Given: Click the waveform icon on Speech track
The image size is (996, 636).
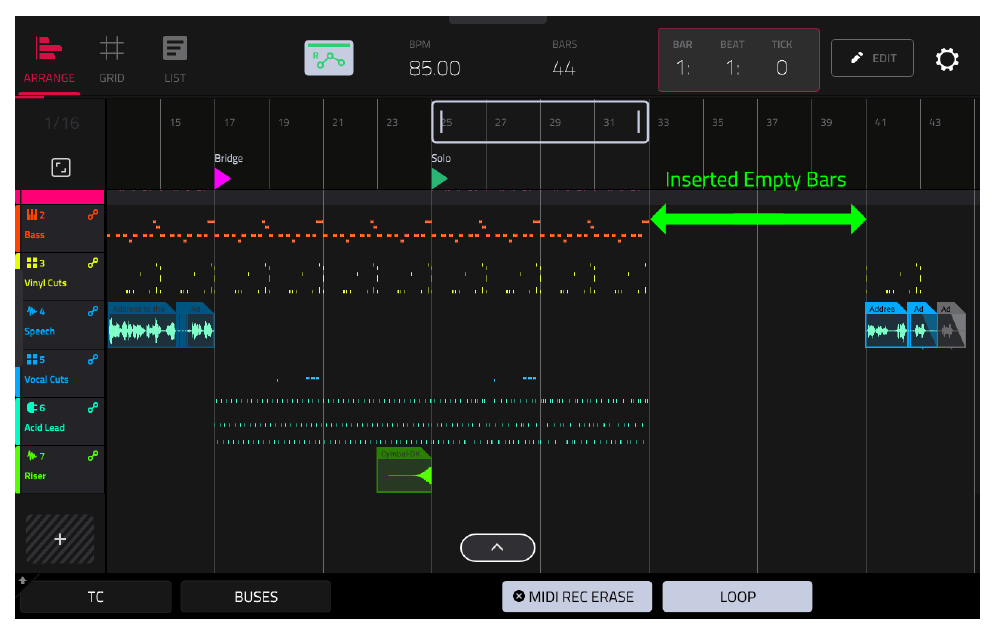Looking at the screenshot, I should (32, 311).
